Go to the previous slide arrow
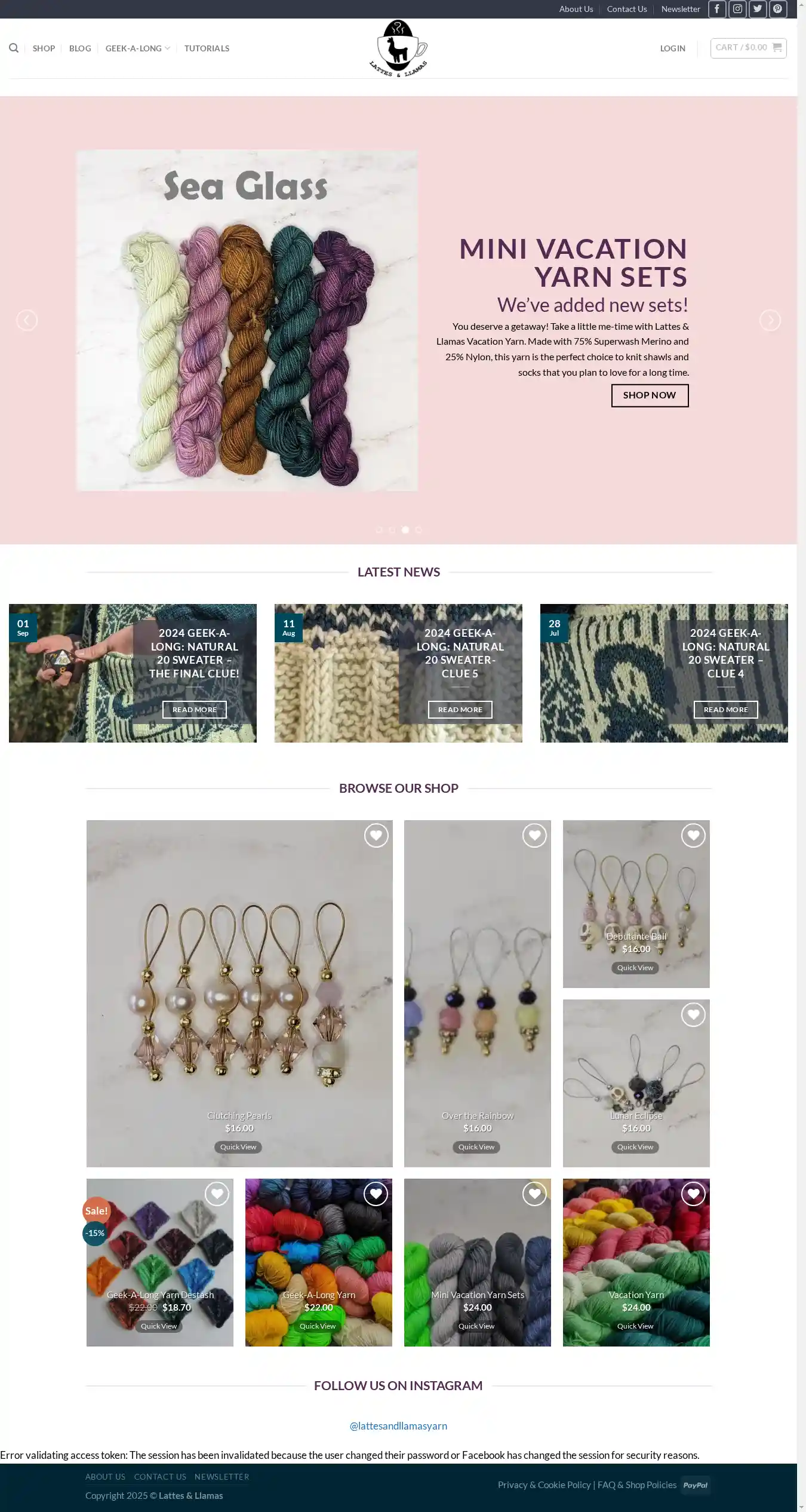 [27, 320]
